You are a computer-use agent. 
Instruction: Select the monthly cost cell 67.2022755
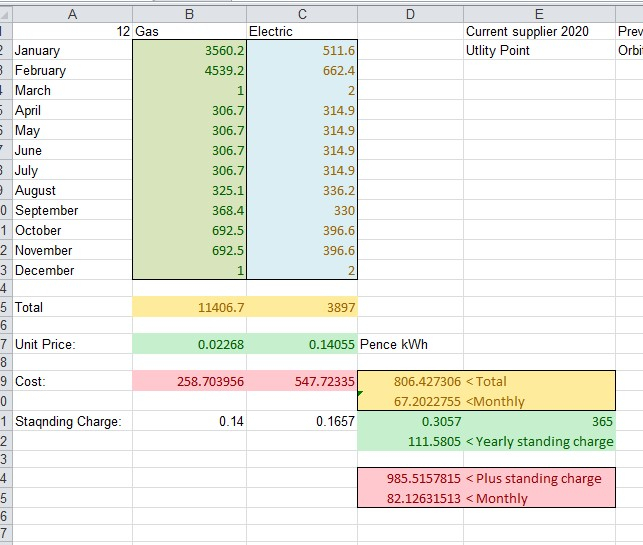point(411,401)
